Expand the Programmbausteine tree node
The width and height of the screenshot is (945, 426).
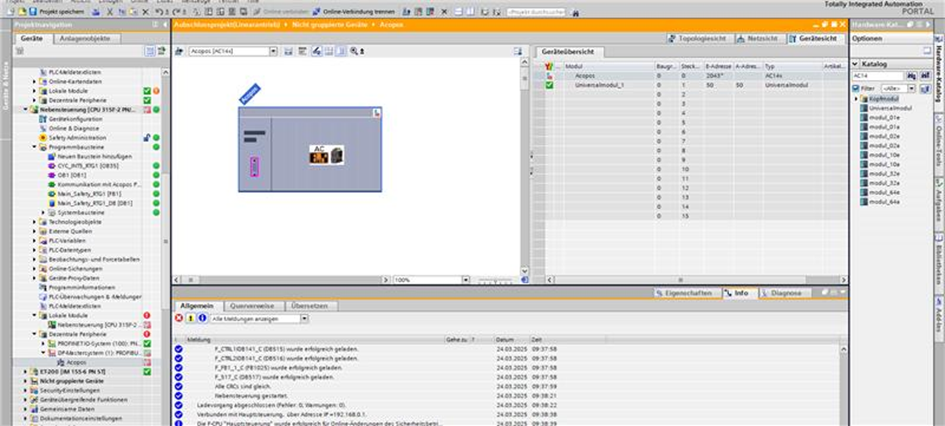coord(34,147)
